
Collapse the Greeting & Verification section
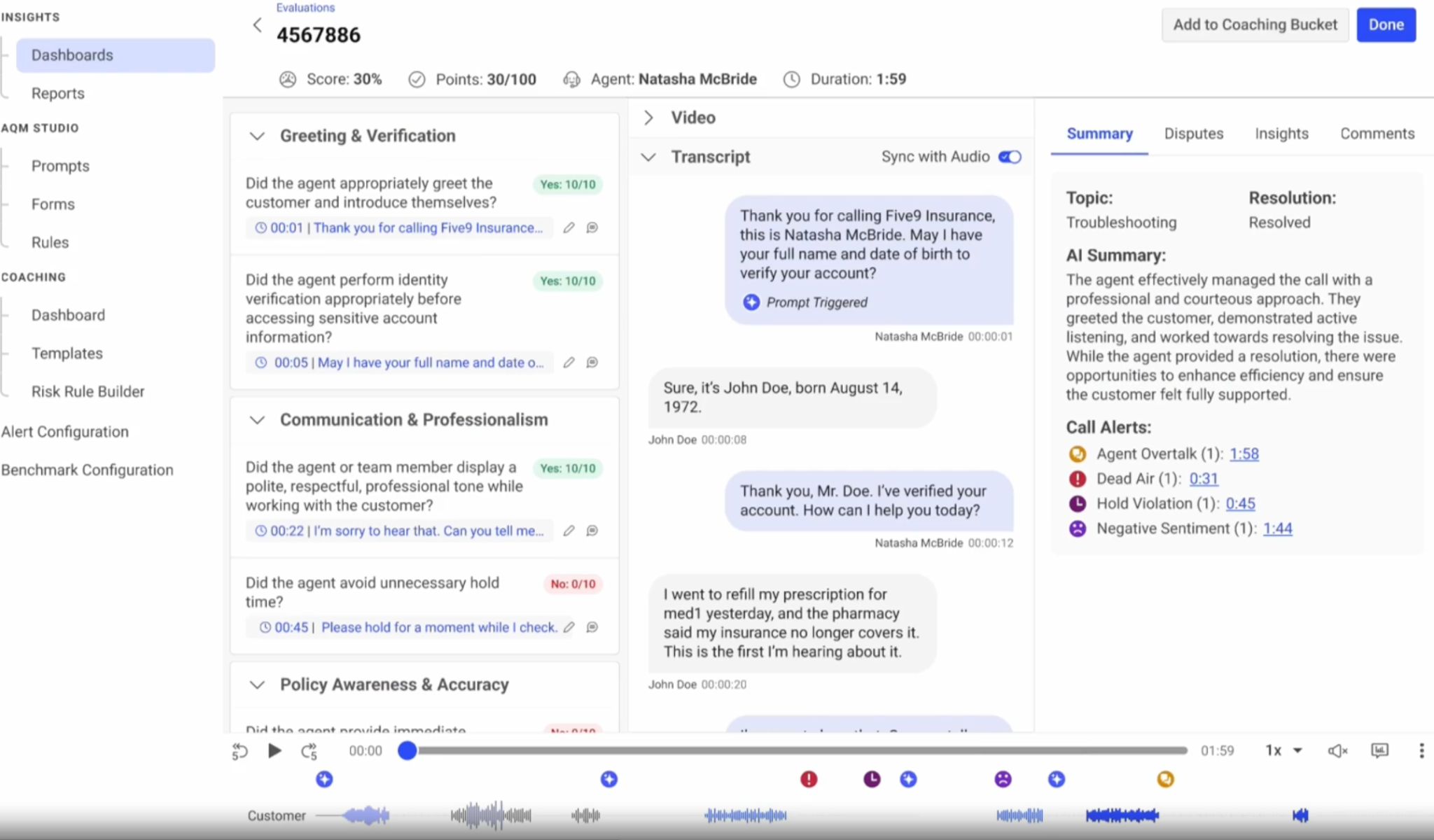[x=257, y=136]
